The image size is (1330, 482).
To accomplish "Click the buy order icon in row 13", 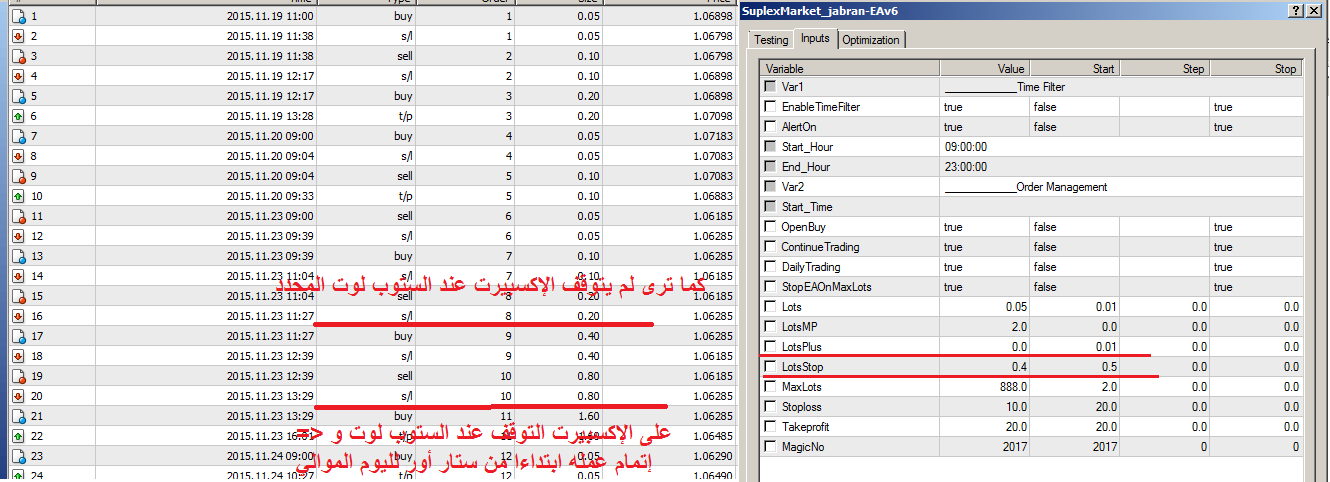I will 18,256.
